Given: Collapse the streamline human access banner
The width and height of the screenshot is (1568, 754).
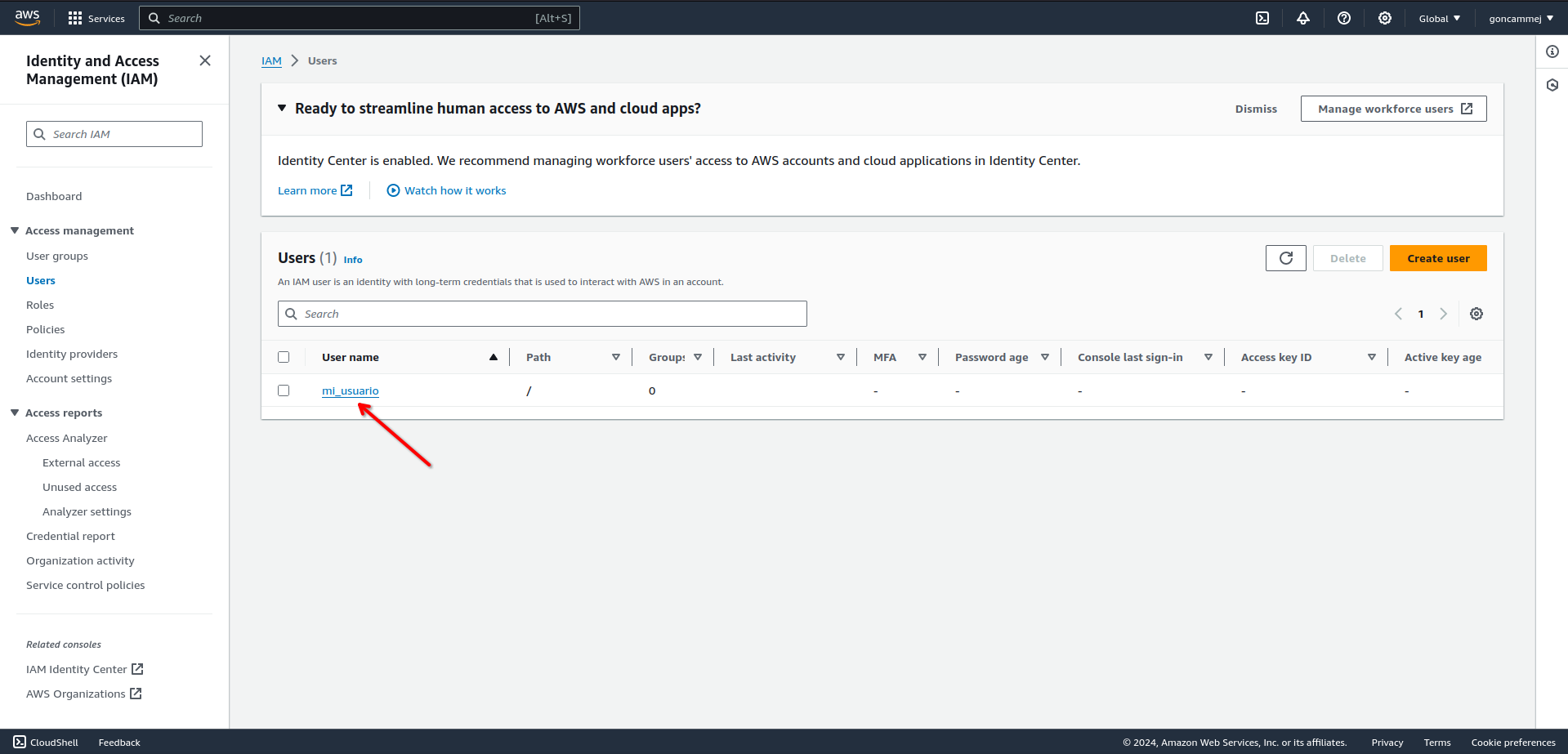Looking at the screenshot, I should coord(282,109).
